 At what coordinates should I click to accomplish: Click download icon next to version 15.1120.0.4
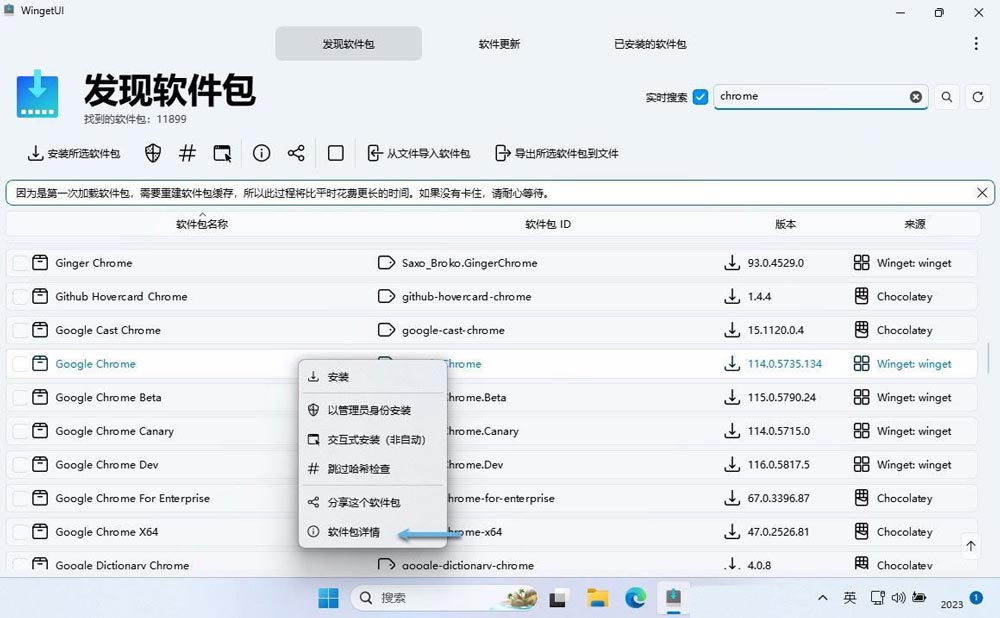tap(732, 330)
